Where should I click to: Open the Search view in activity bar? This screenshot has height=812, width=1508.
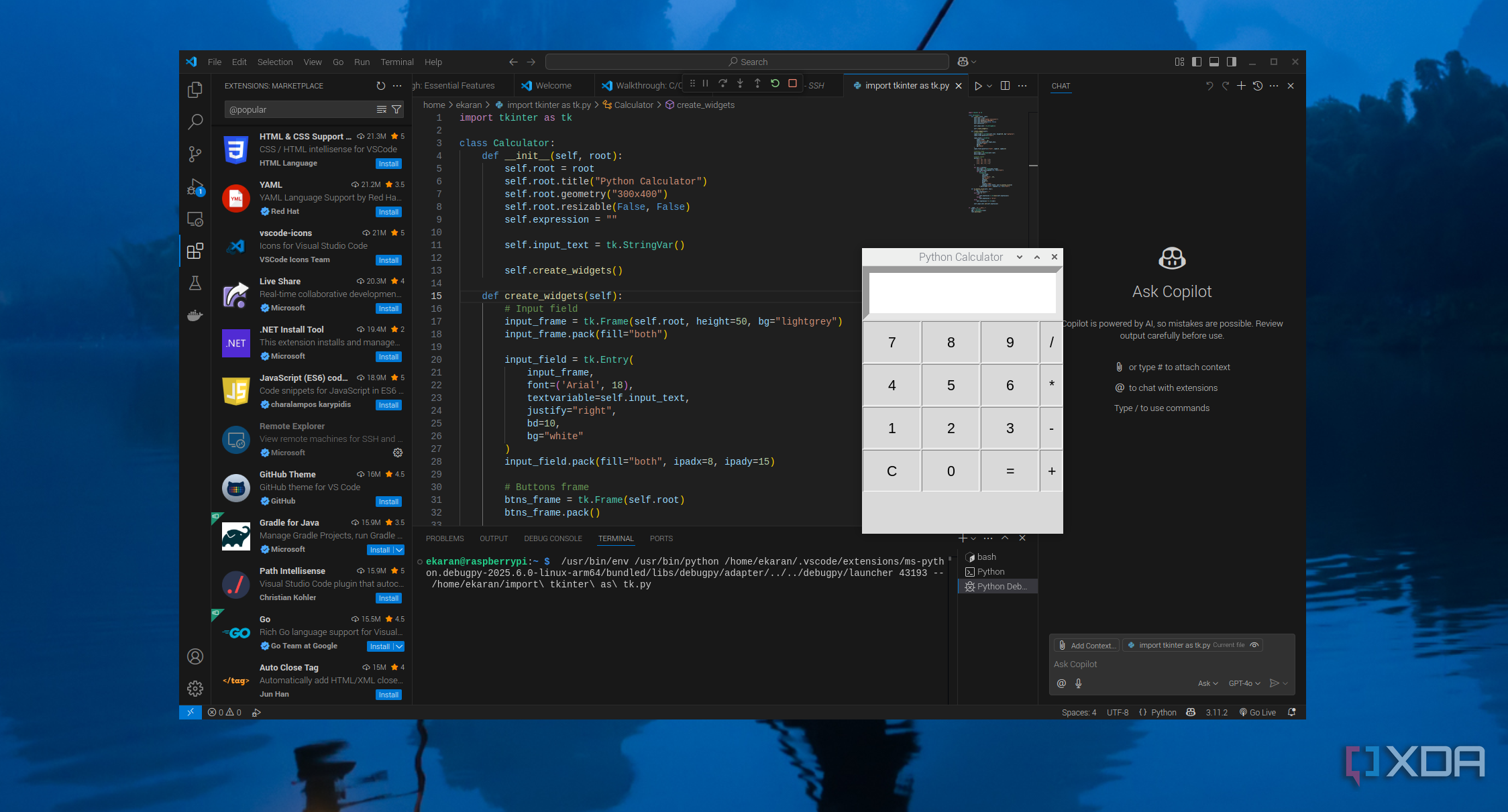pos(195,121)
